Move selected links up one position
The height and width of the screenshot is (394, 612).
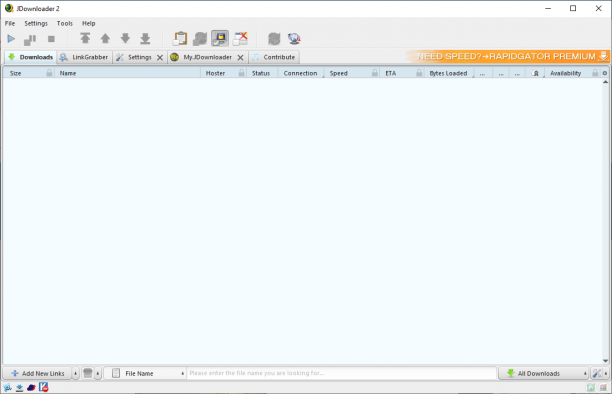pos(105,38)
